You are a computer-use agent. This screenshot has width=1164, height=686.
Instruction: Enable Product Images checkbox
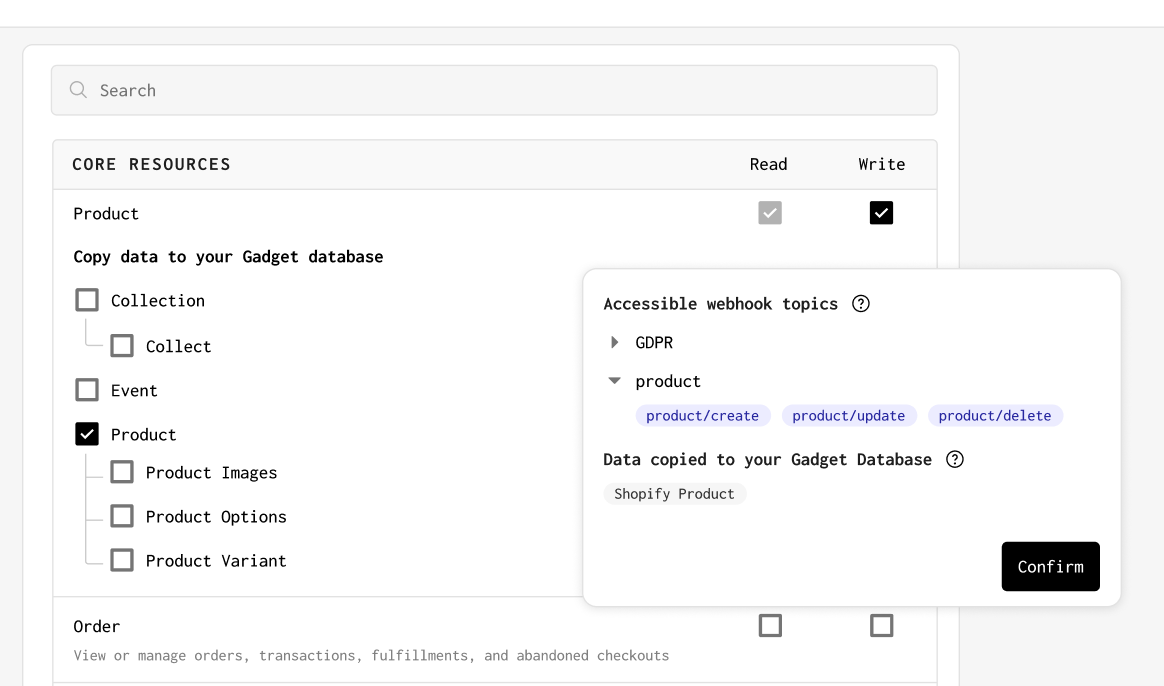[122, 472]
